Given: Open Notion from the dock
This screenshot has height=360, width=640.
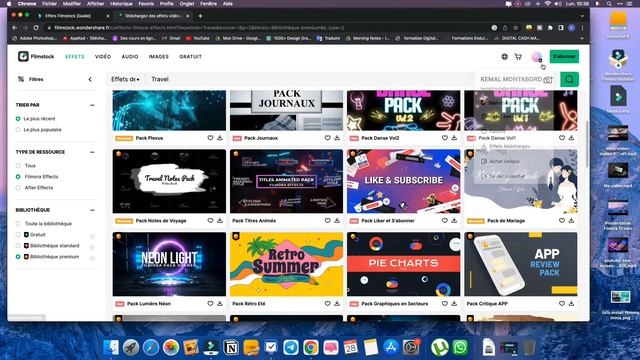Looking at the screenshot, I should (x=231, y=348).
